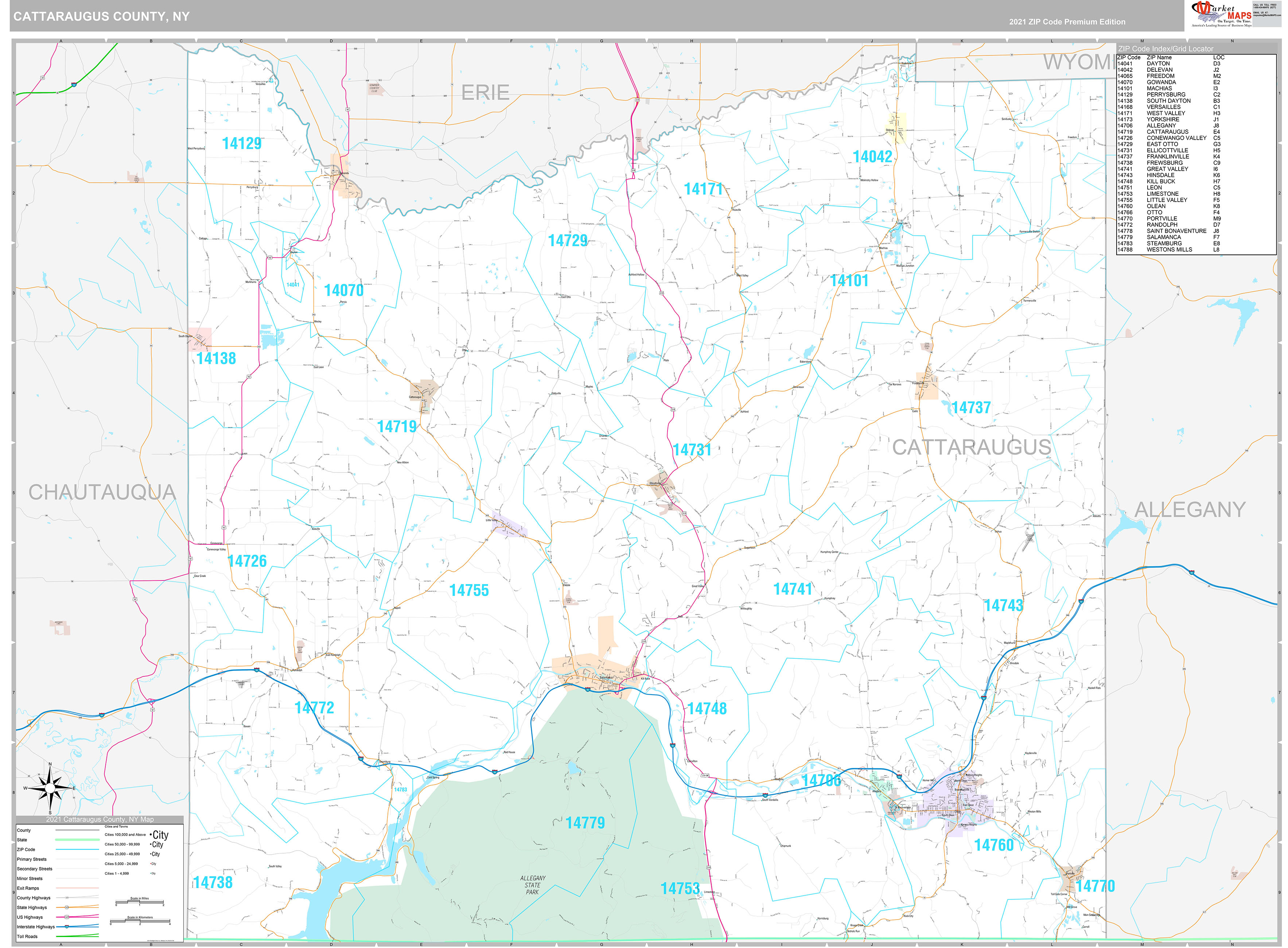This screenshot has width=1288, height=948.
Task: Click the US Highways route shield in legend
Action: (67, 917)
